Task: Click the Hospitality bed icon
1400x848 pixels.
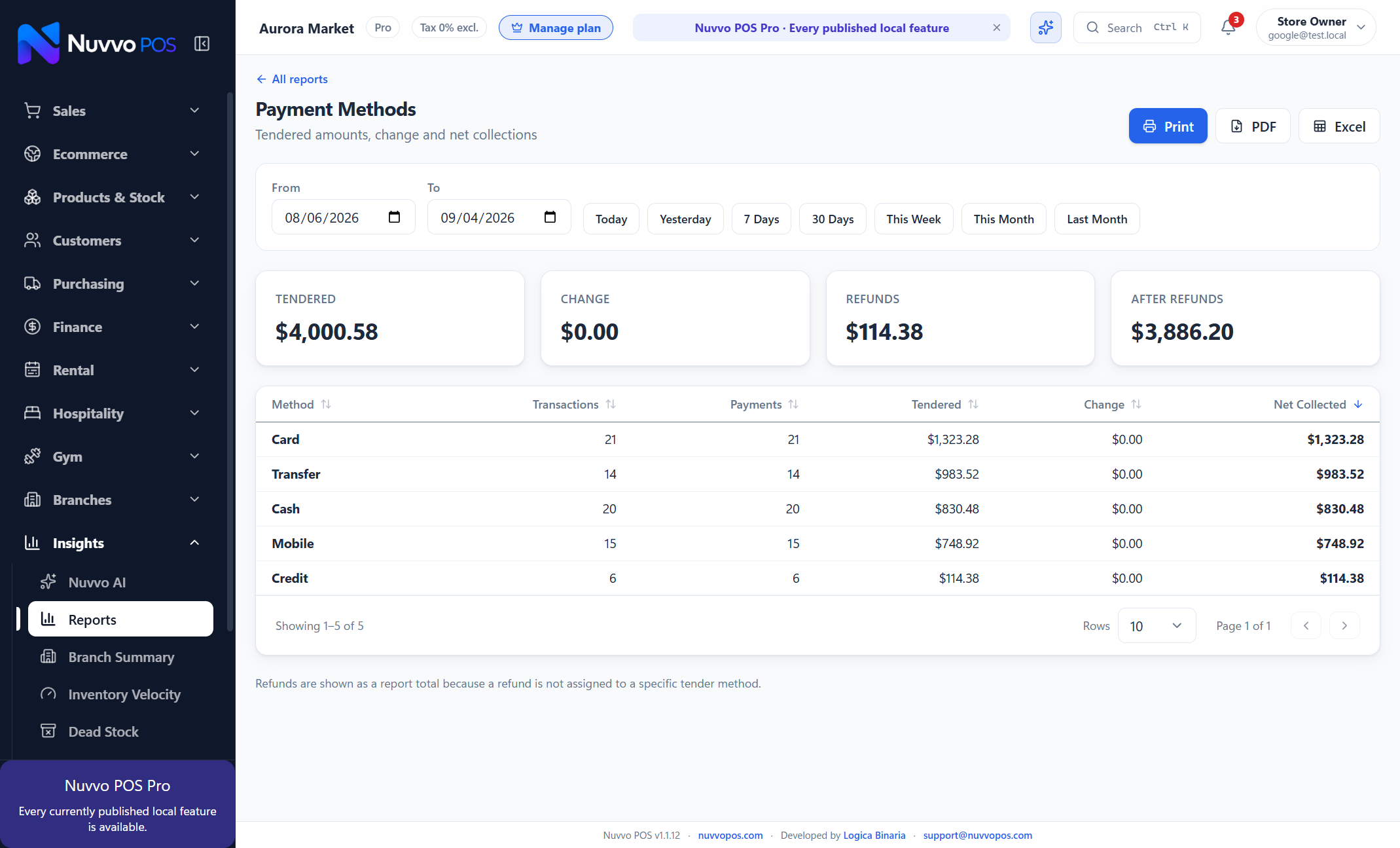Action: 32,413
